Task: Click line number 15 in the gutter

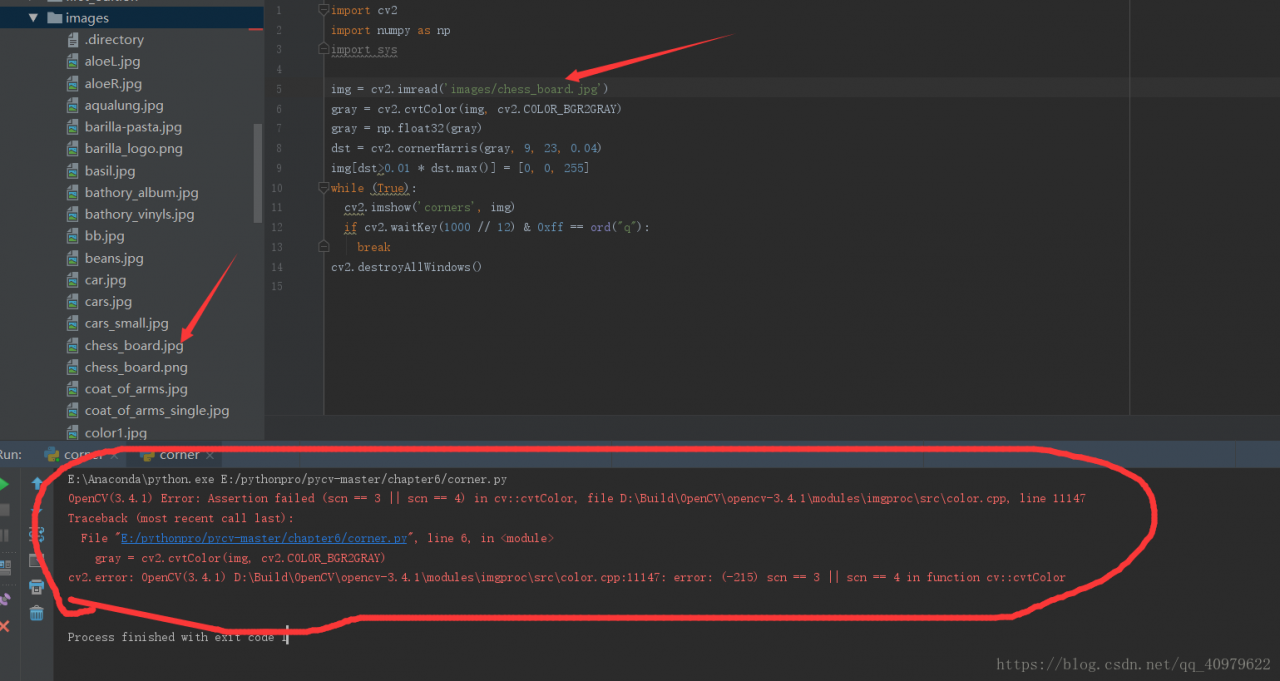Action: [277, 287]
